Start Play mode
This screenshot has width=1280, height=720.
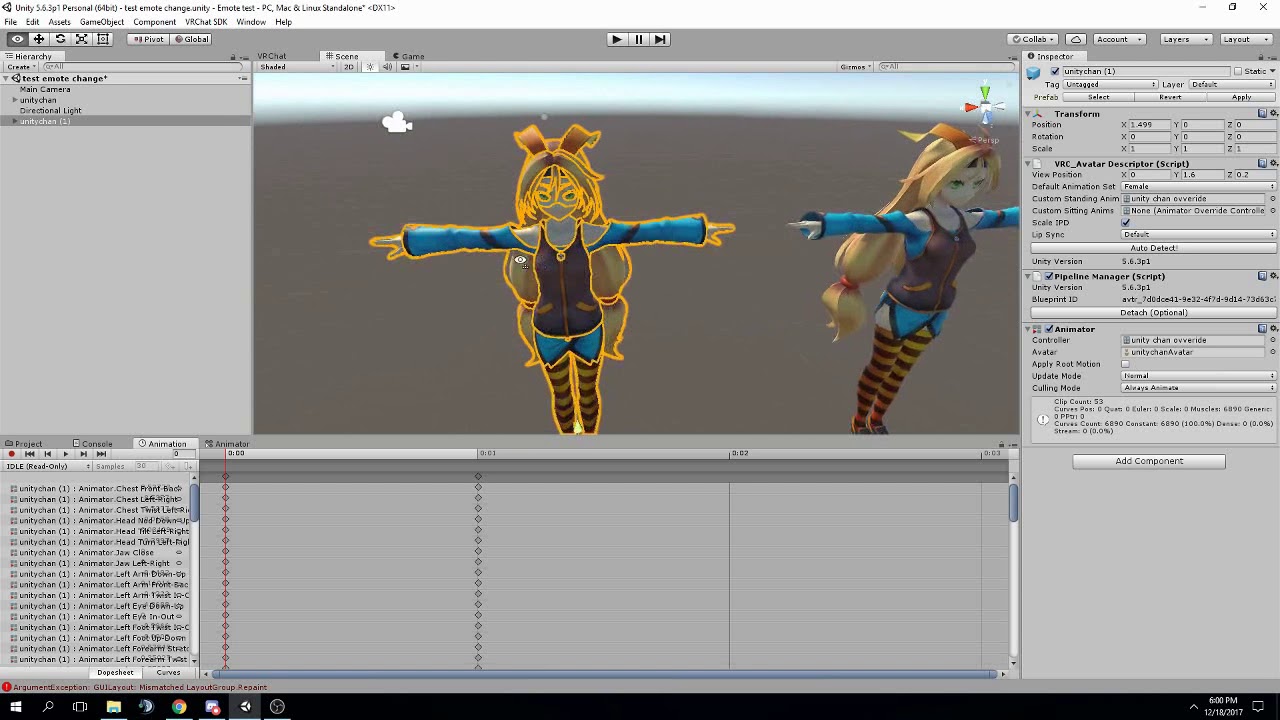616,39
